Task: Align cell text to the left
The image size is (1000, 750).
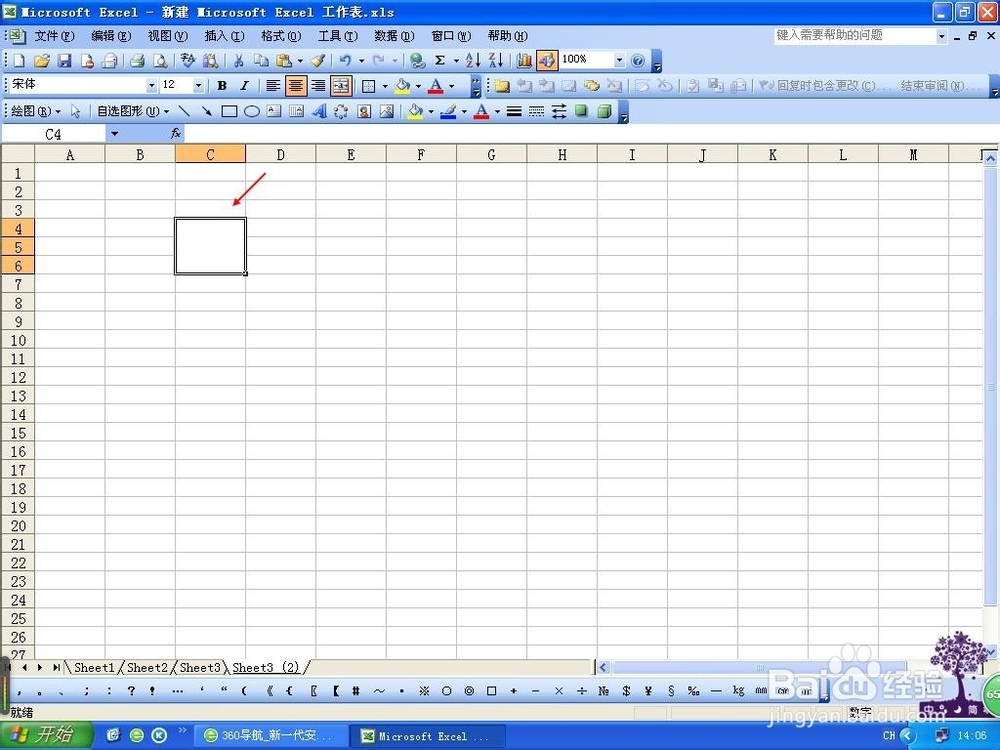Action: point(273,85)
